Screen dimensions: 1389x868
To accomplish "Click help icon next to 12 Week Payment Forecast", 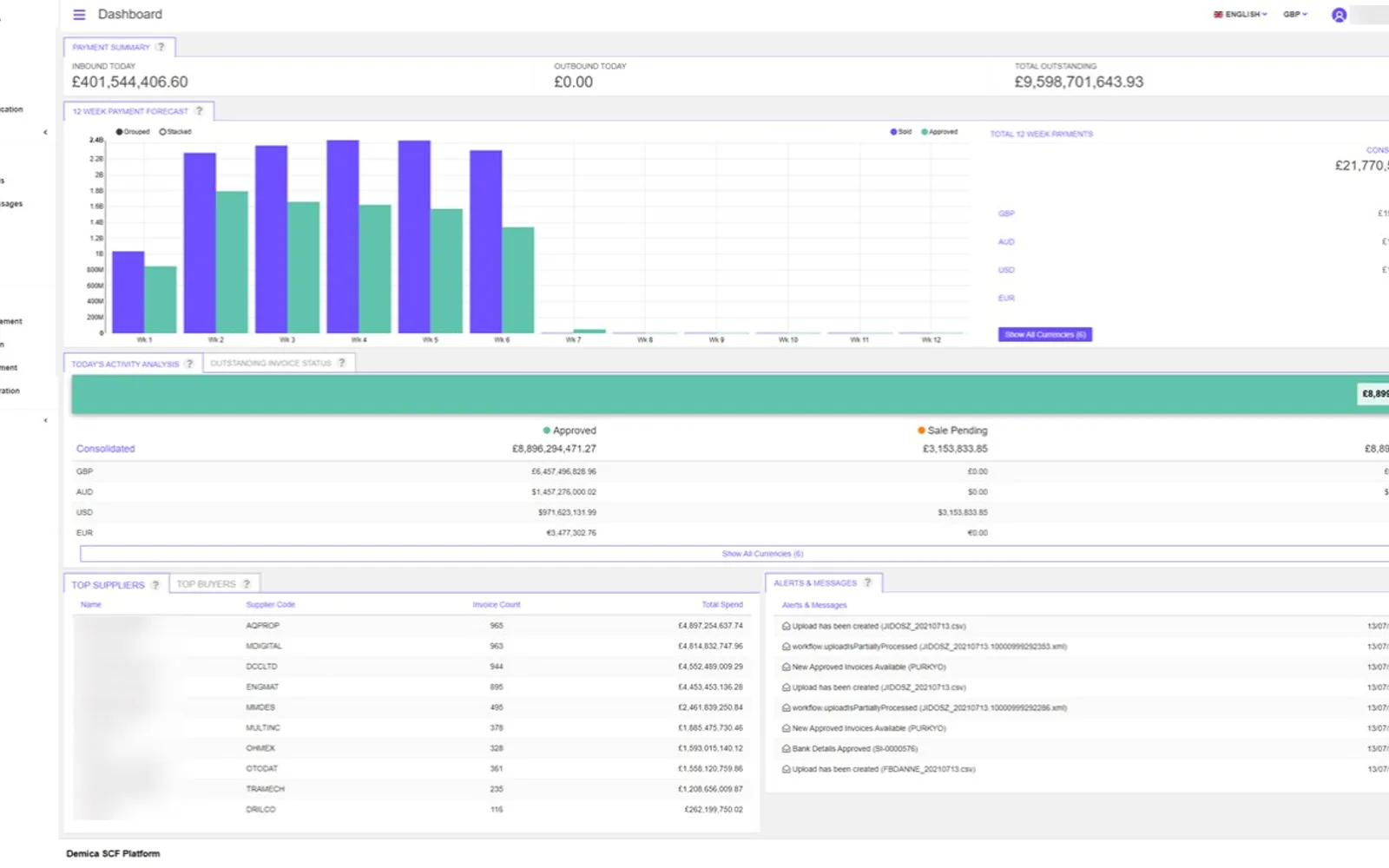I will tap(199, 111).
